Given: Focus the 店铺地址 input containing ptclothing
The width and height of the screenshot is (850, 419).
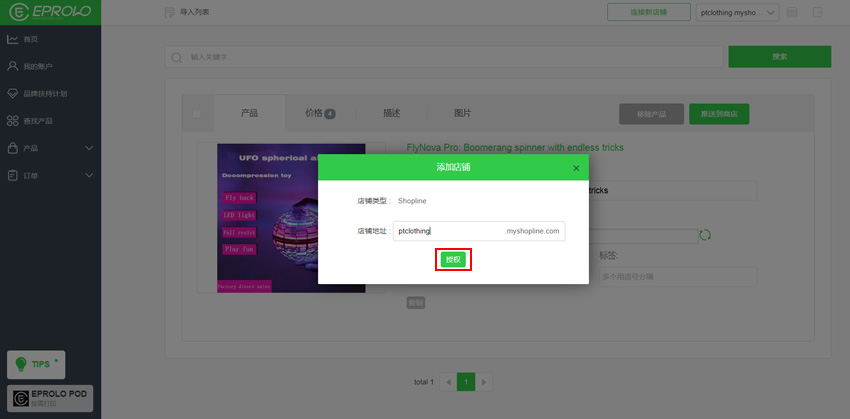Looking at the screenshot, I should pyautogui.click(x=479, y=231).
